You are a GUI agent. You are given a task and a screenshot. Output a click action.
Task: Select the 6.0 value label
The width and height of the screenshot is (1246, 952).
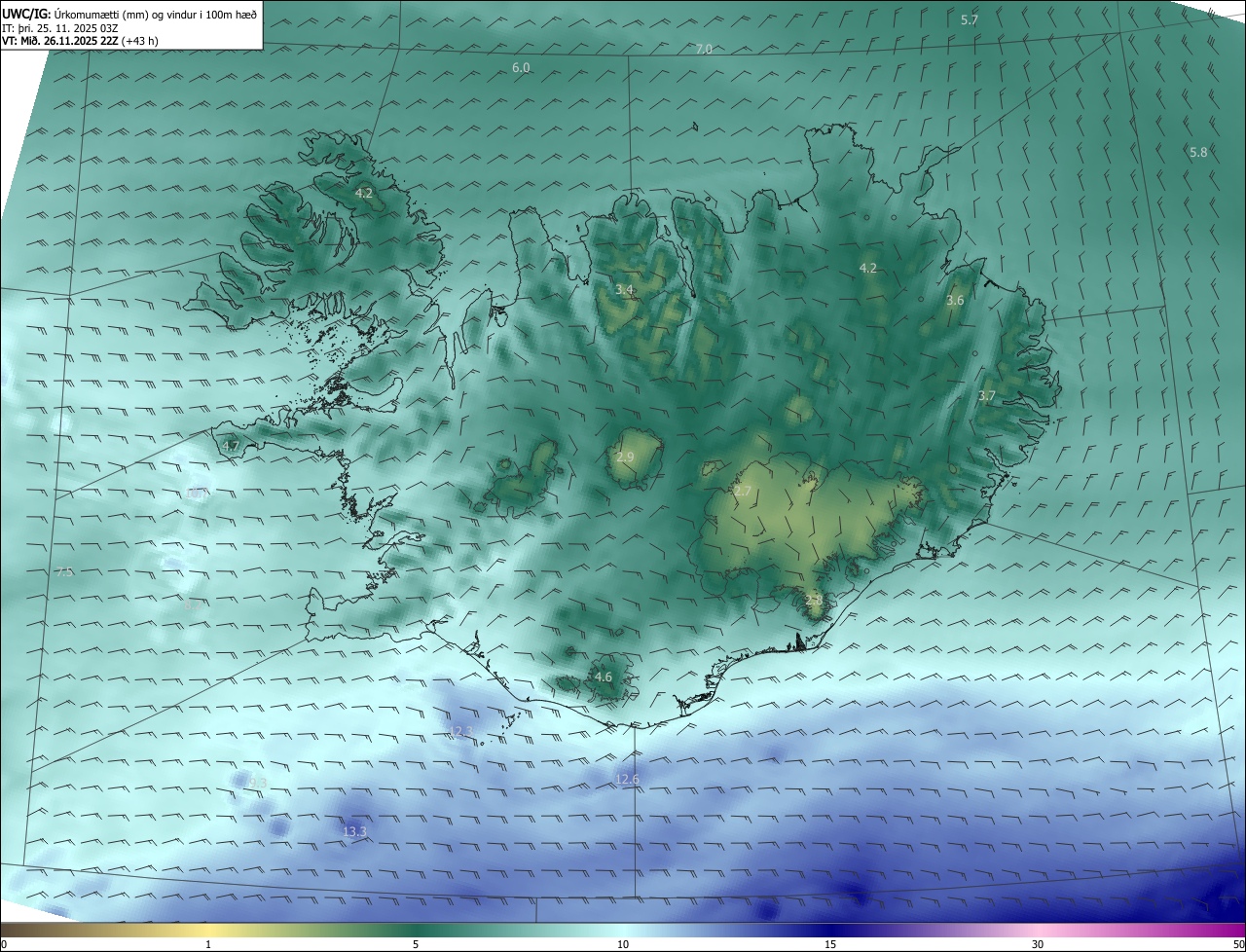[x=521, y=67]
